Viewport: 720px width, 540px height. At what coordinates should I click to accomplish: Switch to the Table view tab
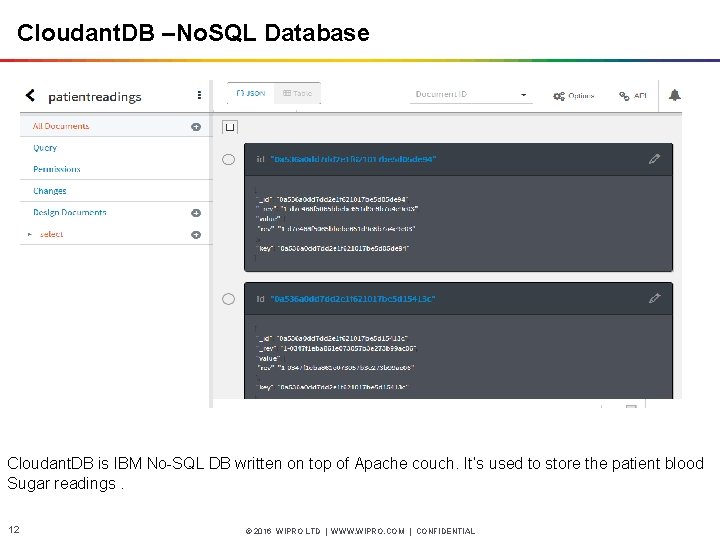coord(297,93)
